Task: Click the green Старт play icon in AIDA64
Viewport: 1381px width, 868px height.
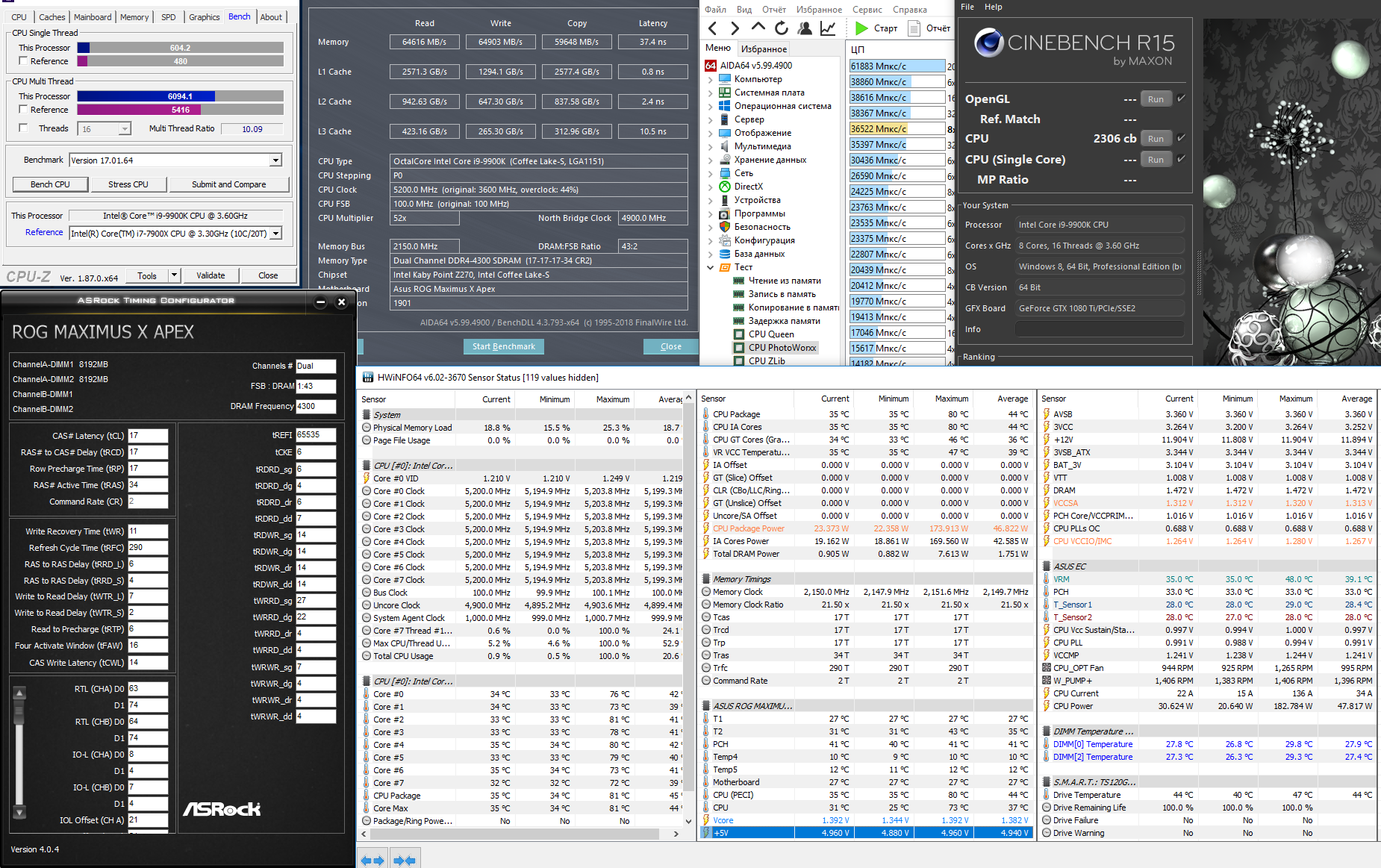Action: click(861, 28)
